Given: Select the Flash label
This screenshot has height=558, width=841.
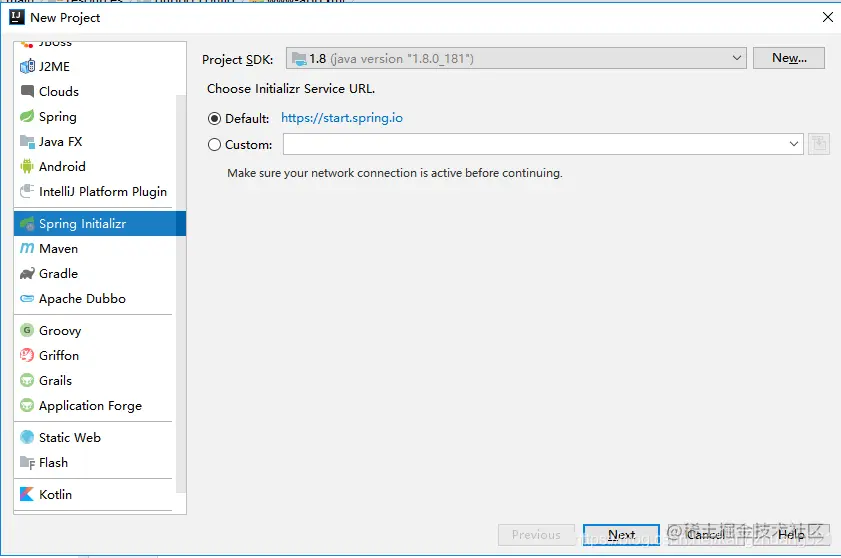Looking at the screenshot, I should tap(53, 462).
